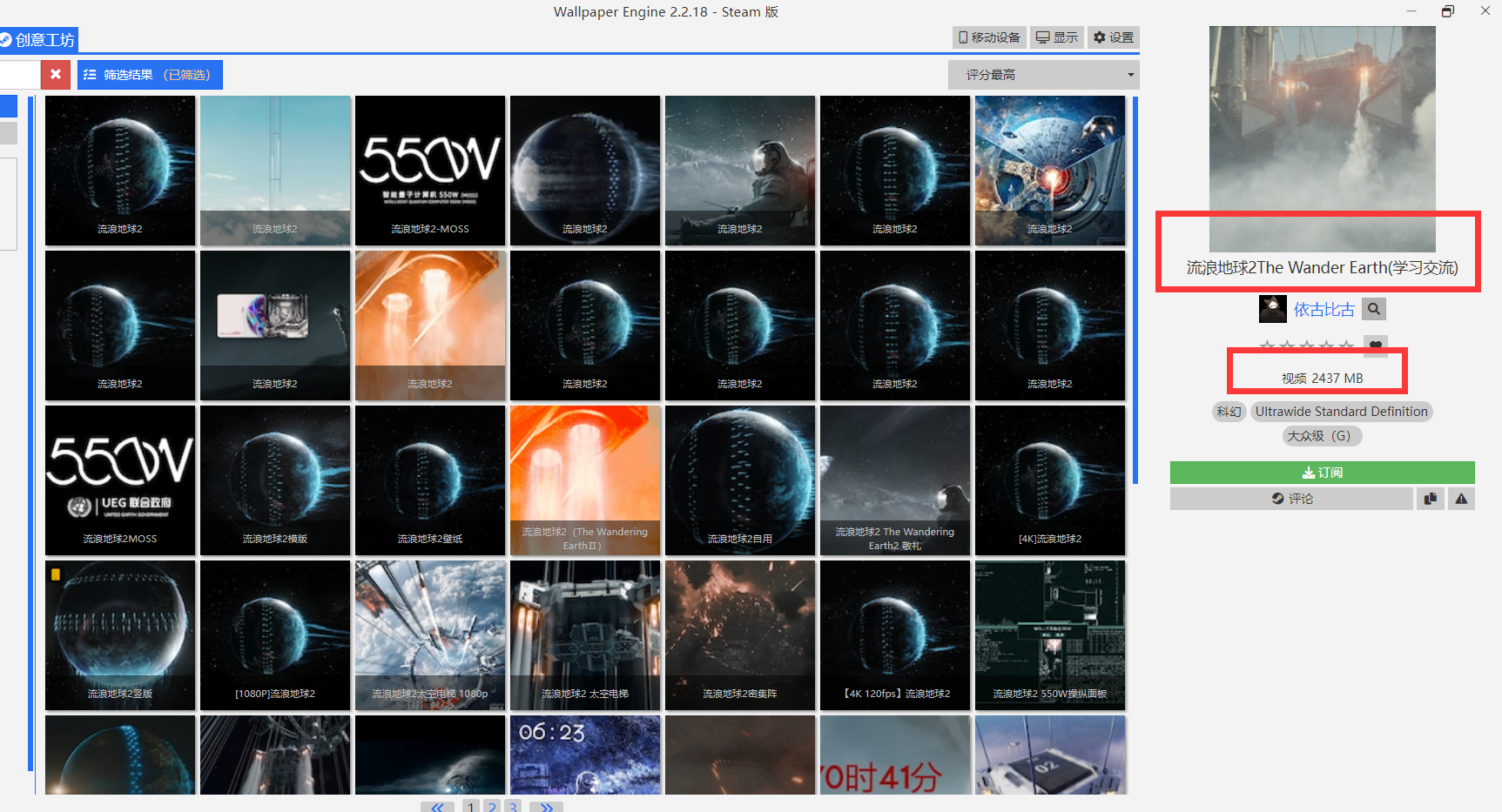This screenshot has height=812, width=1502.
Task: Select 流浪地球2 550W操纵面板 thumbnail
Action: click(x=1050, y=635)
